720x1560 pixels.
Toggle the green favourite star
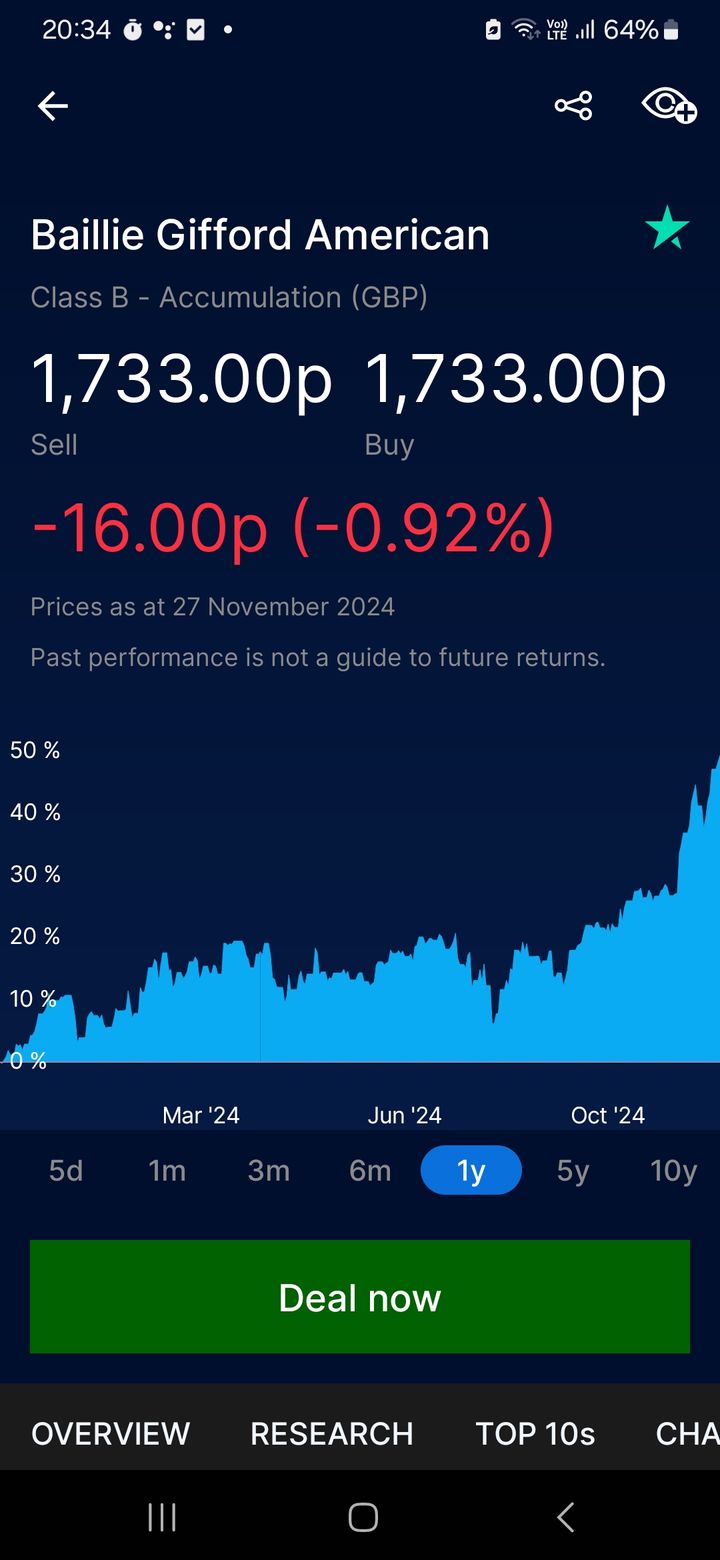coord(667,229)
